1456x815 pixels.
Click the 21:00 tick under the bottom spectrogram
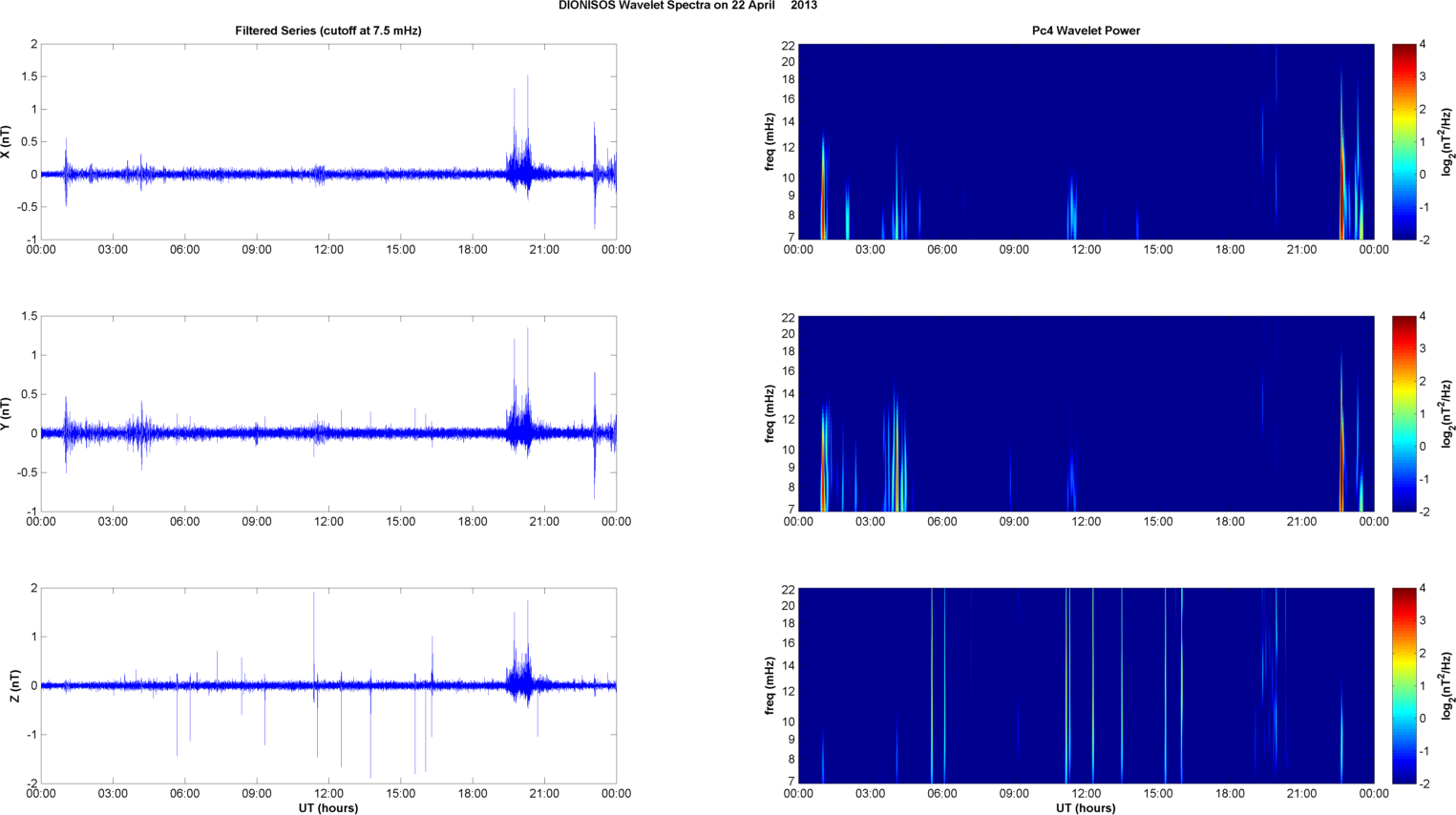point(1301,793)
